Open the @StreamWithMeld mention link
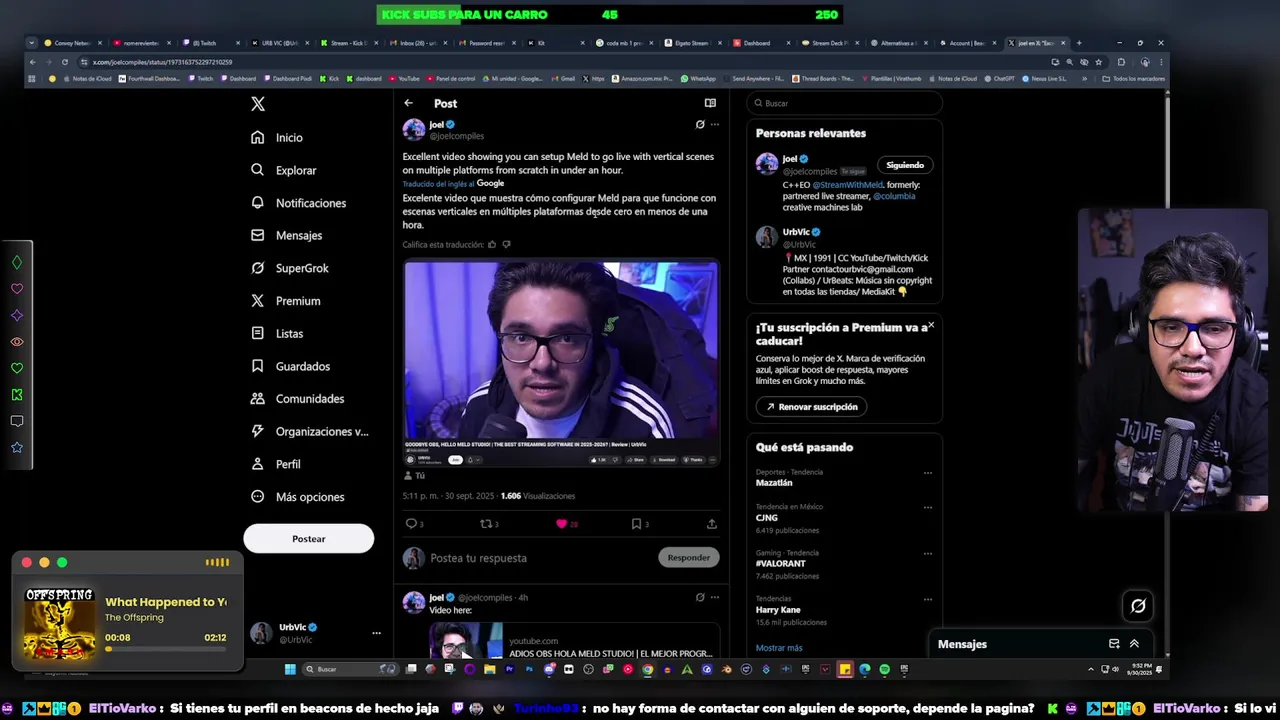Screen dimensions: 1280x720 tap(847, 185)
